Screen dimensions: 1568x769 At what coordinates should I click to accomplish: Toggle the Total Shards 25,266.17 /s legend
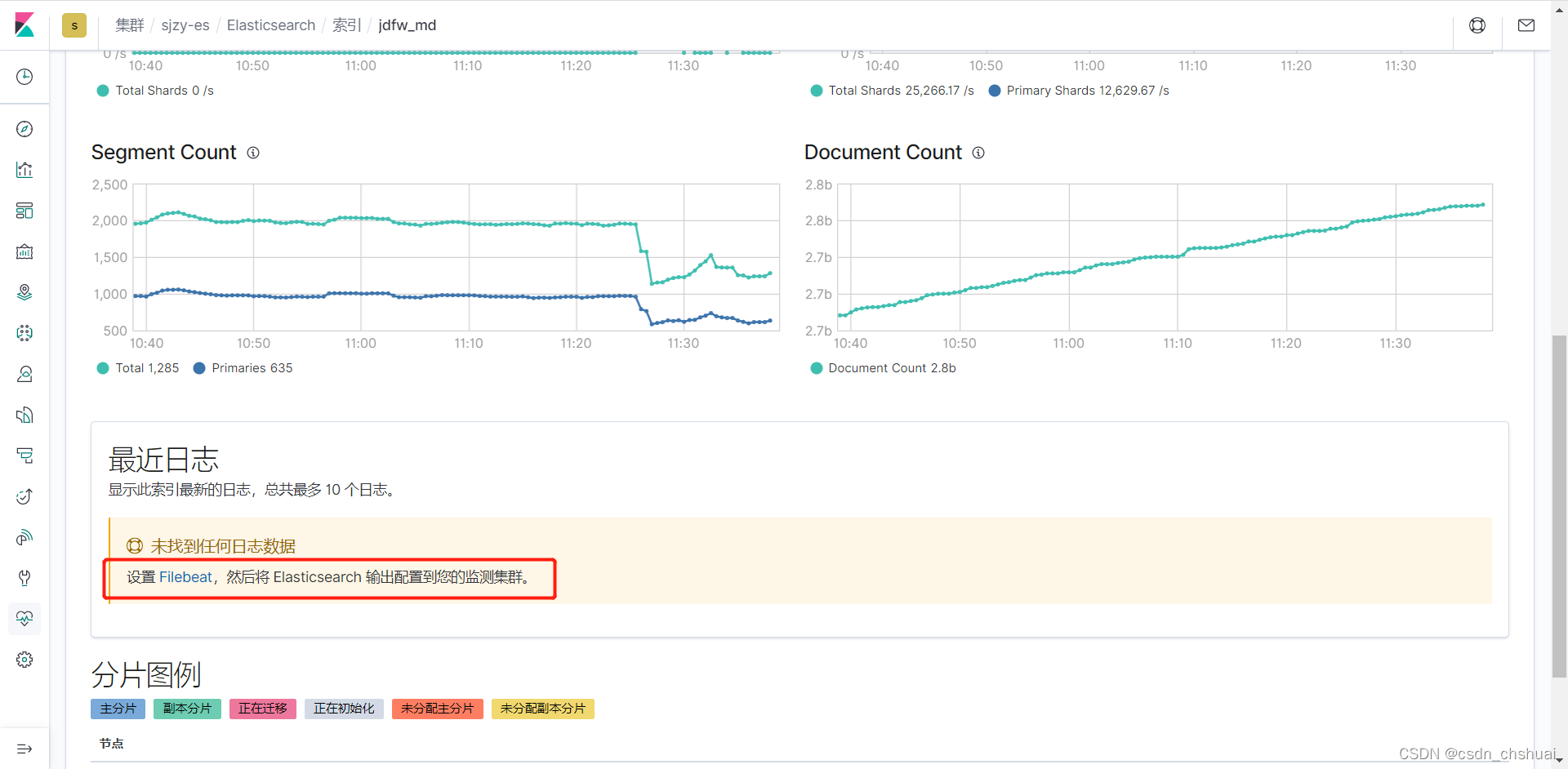(892, 91)
